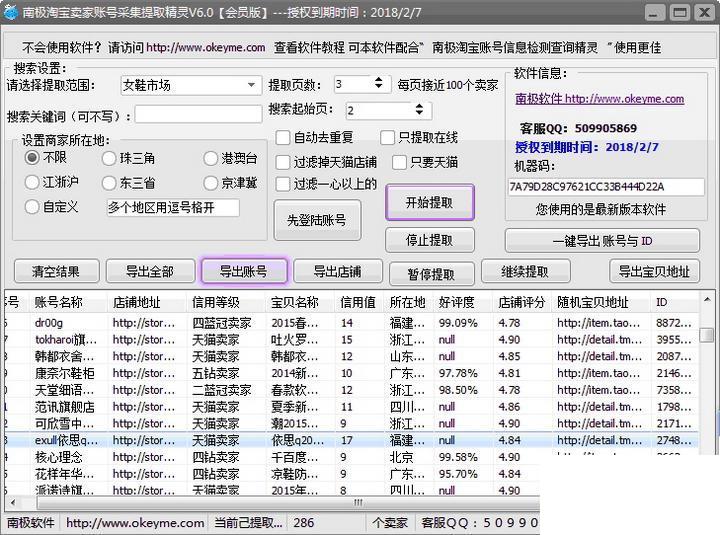Click the 导出账号 button
Image resolution: width=720 pixels, height=535 pixels.
pos(244,271)
